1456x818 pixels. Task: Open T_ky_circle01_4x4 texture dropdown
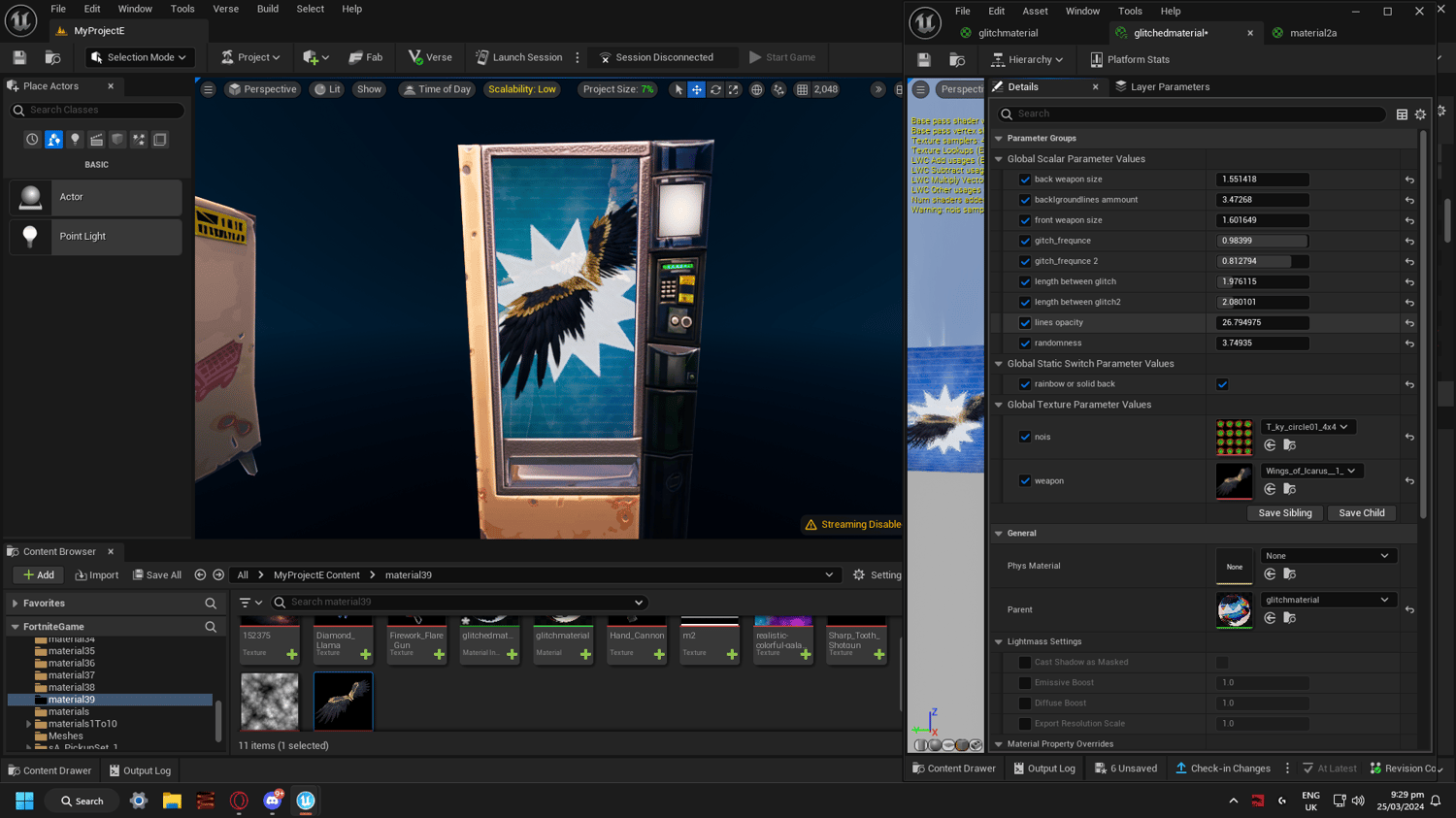1307,427
